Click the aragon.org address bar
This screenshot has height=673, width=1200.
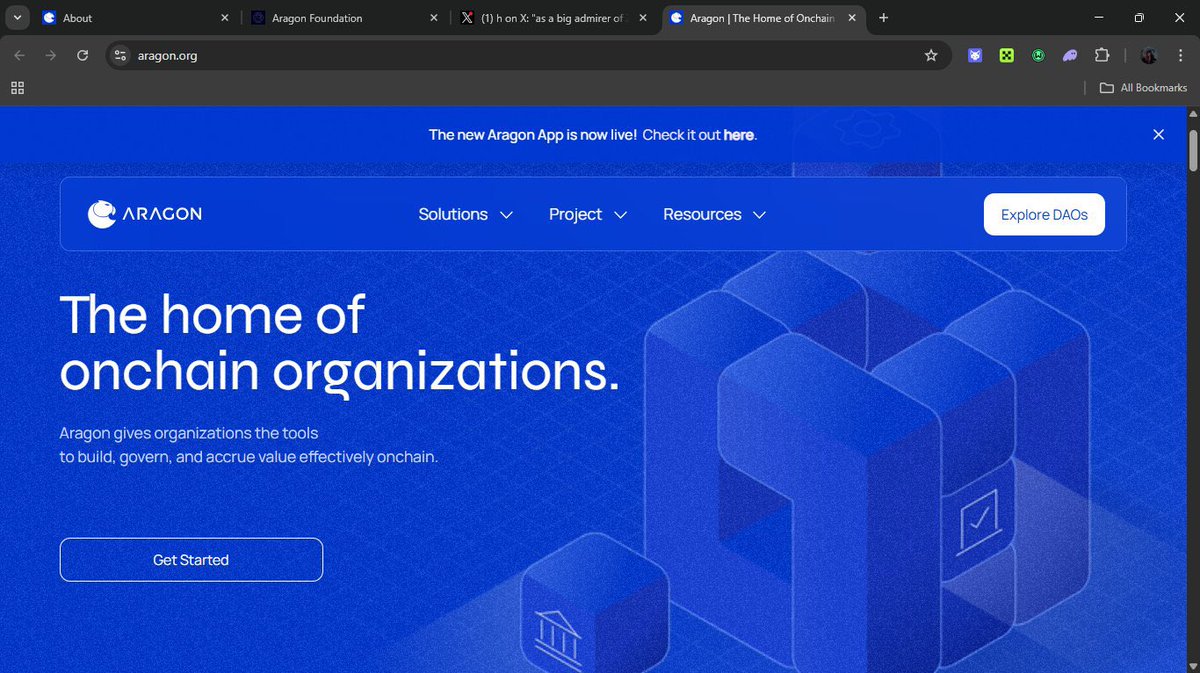point(528,56)
